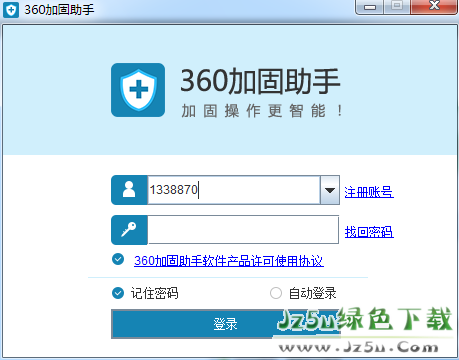Uncheck the license agreement checkbox
Image resolution: width=459 pixels, height=360 pixels.
pos(118,259)
